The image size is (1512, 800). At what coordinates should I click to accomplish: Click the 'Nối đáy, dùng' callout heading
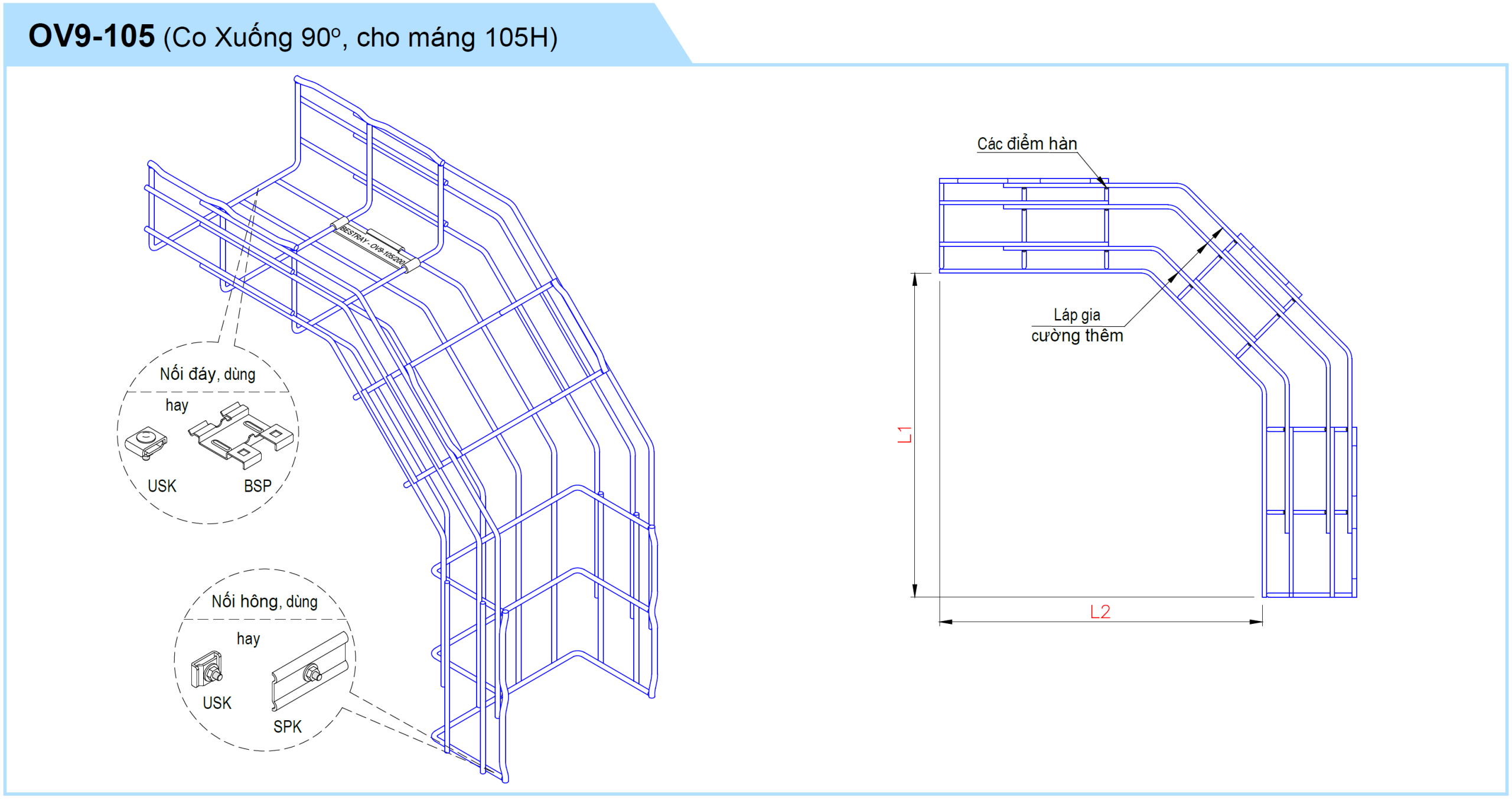[x=207, y=374]
